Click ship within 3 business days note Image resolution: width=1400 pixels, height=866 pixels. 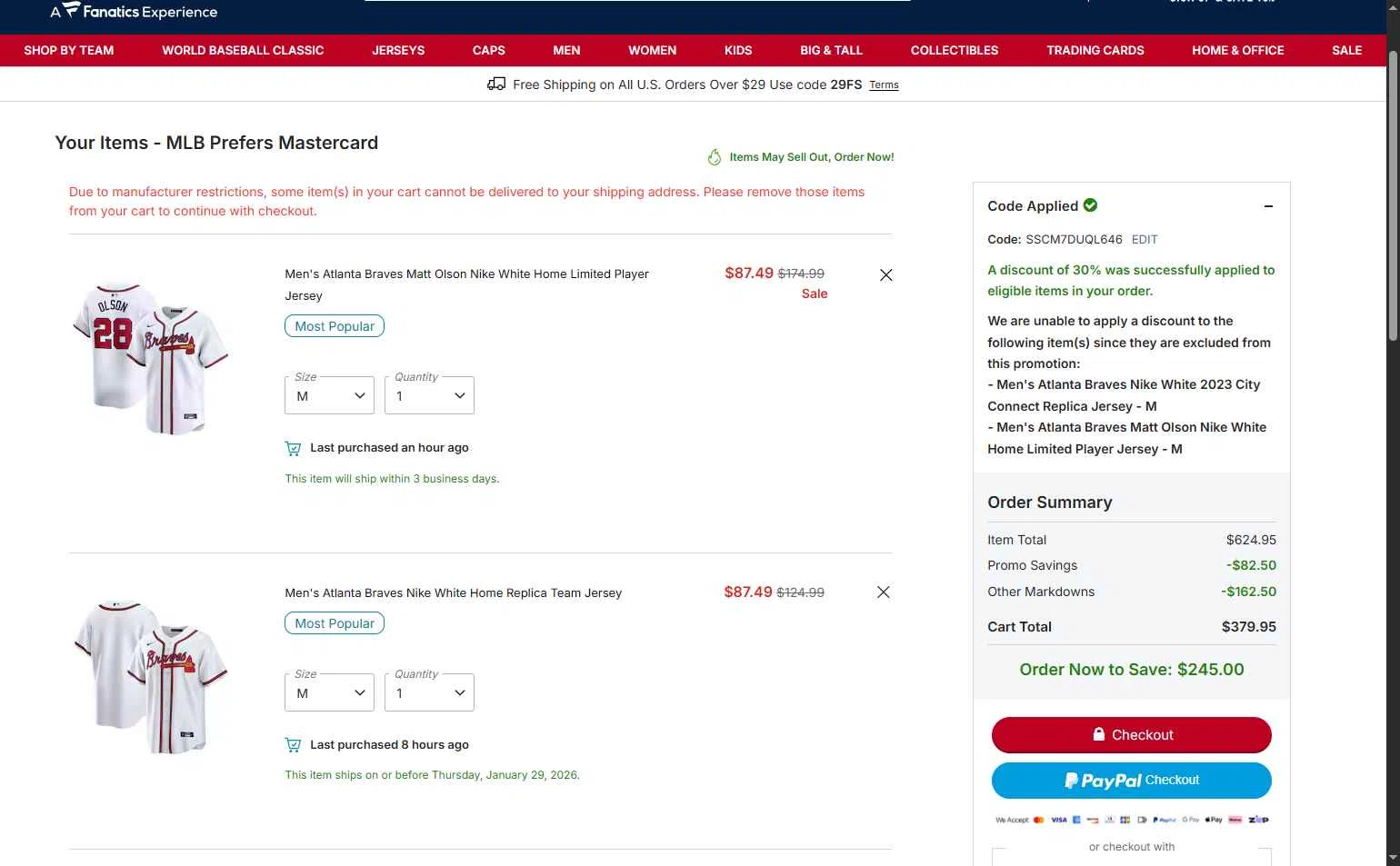point(392,479)
